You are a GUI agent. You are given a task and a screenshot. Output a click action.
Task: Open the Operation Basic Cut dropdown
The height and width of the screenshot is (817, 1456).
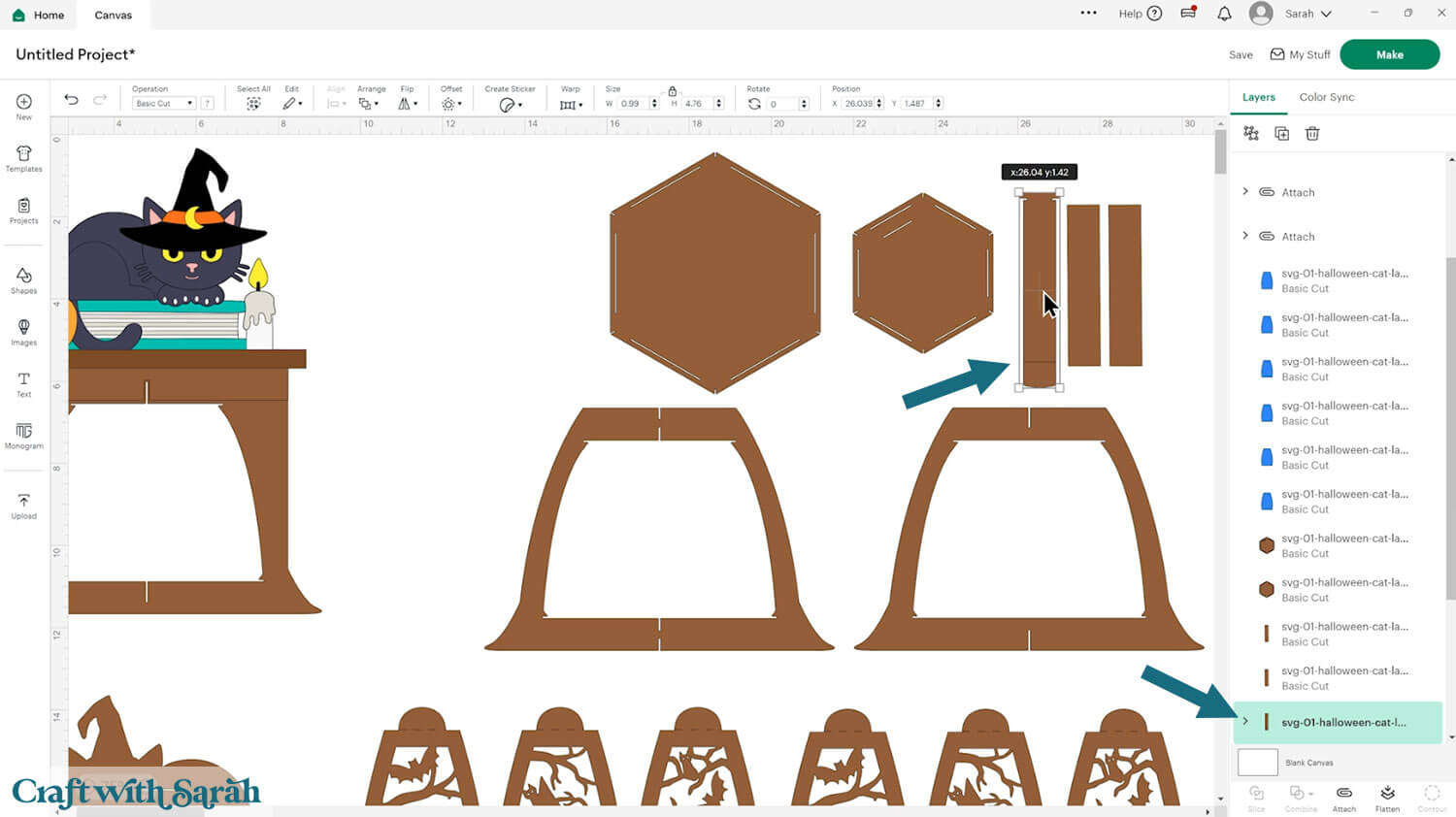tap(163, 104)
